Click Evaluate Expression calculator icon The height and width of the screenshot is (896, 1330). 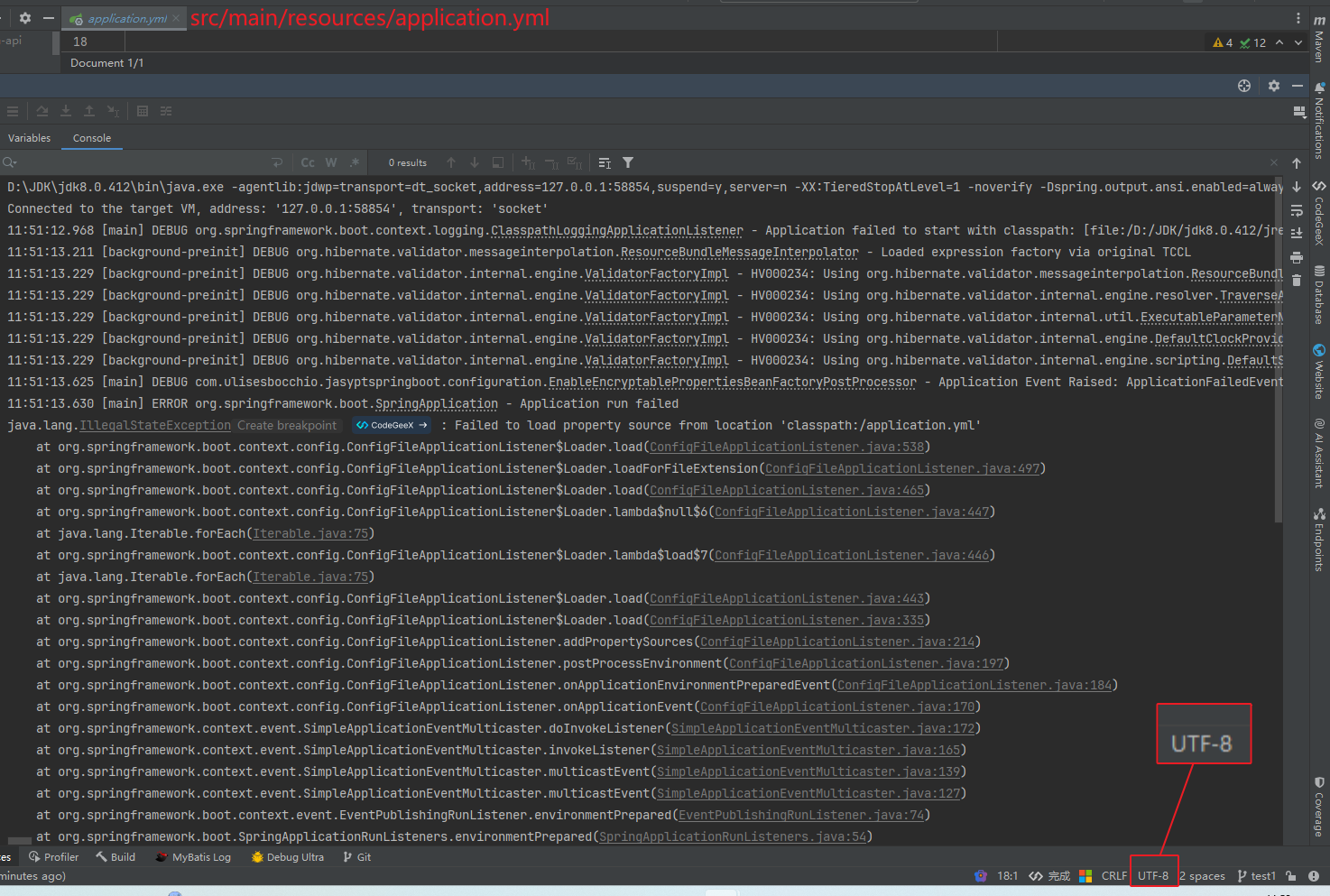point(143,111)
